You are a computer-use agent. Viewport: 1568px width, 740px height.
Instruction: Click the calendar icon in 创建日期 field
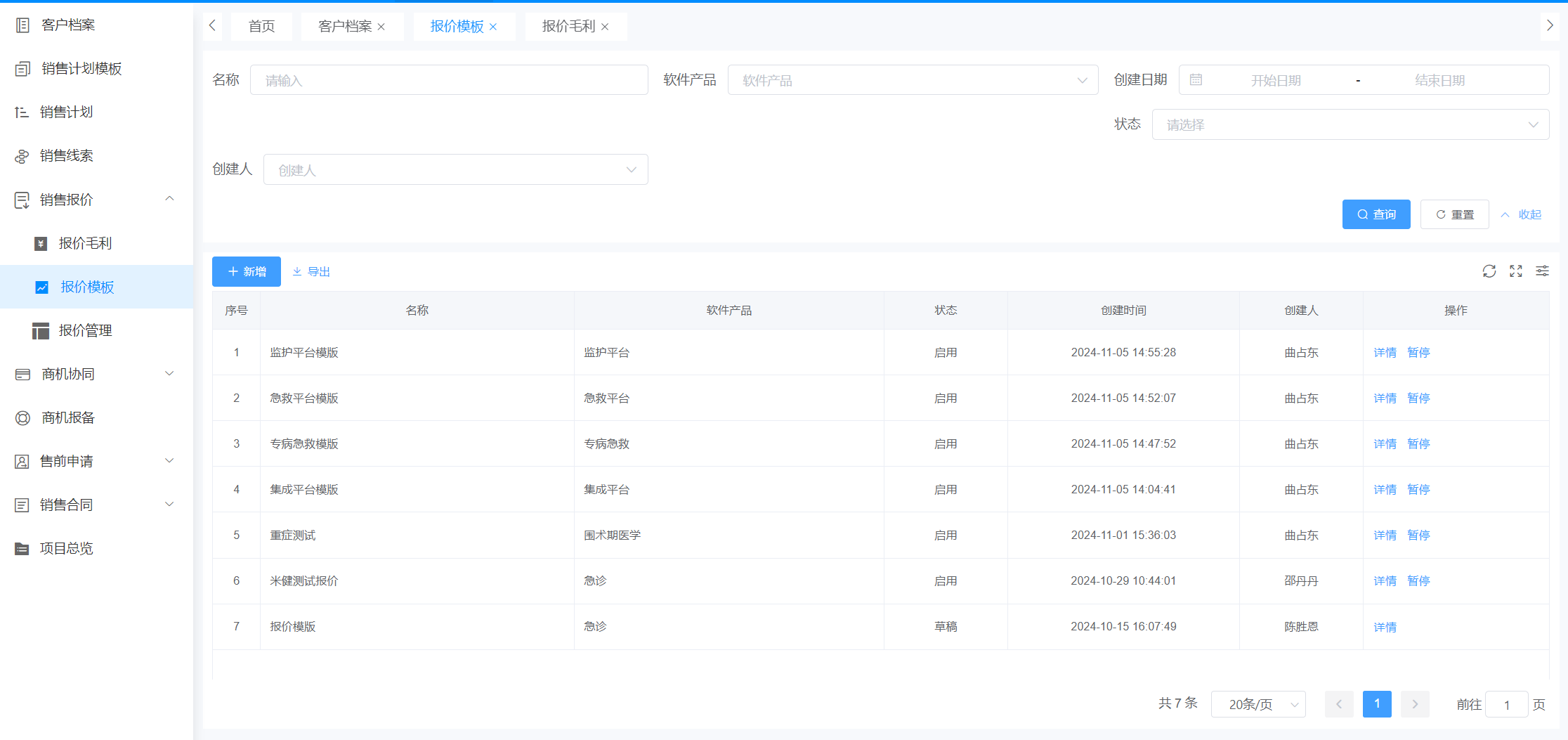pos(1196,80)
